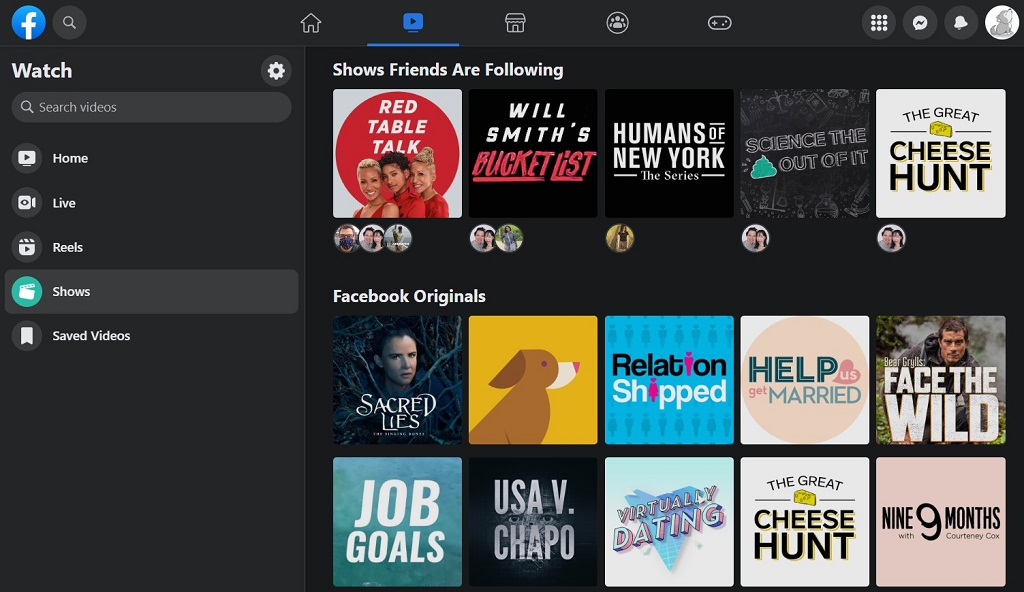This screenshot has height=592, width=1024.
Task: Click Shows Friends Are Following heading
Action: click(448, 70)
